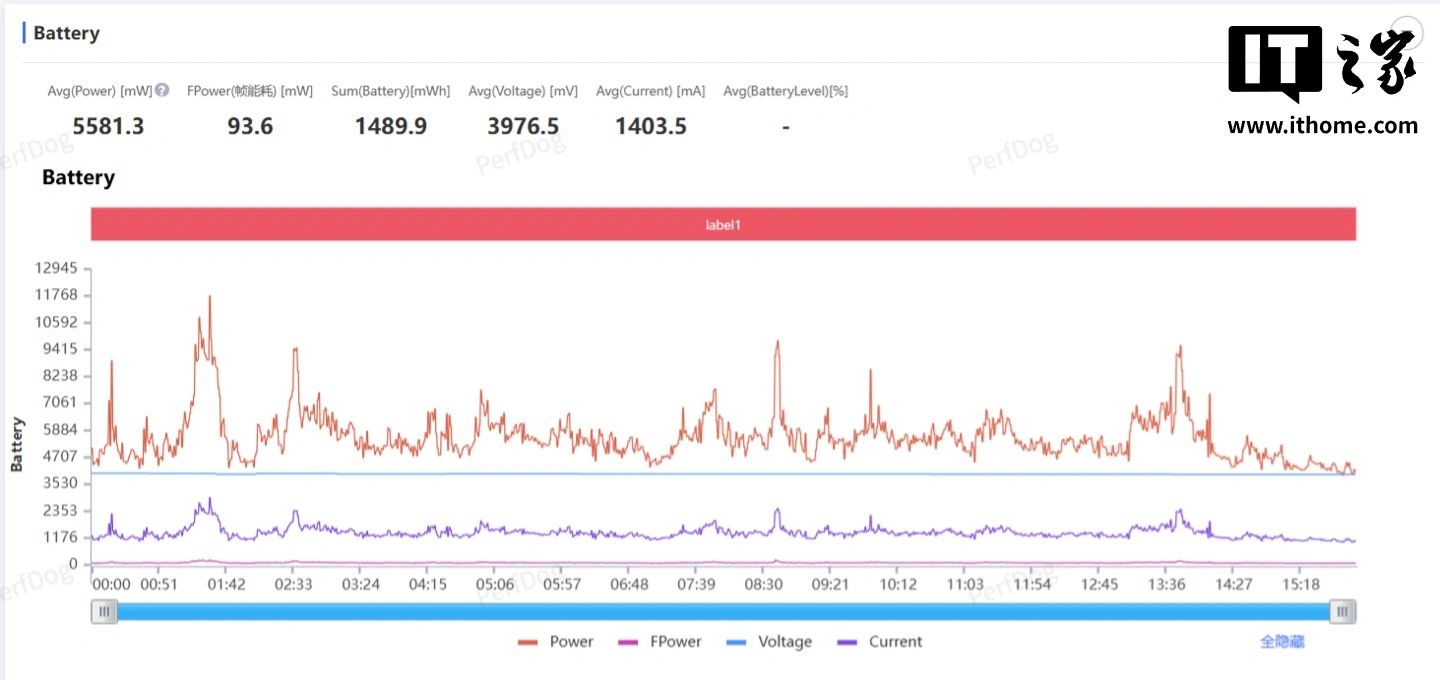Click the collapse circle button at top right

click(x=1407, y=30)
